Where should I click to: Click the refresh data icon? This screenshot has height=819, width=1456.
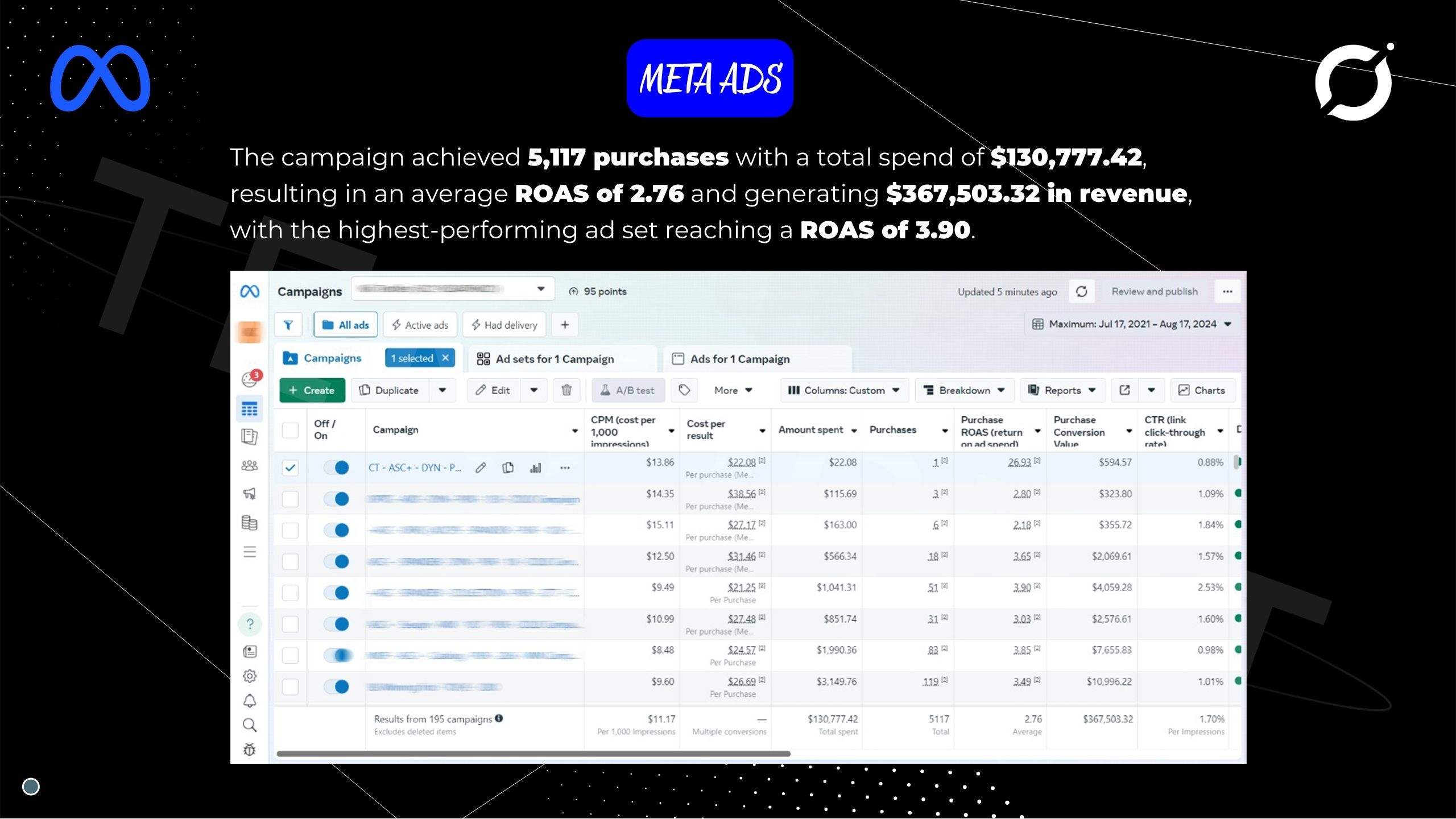click(x=1081, y=291)
